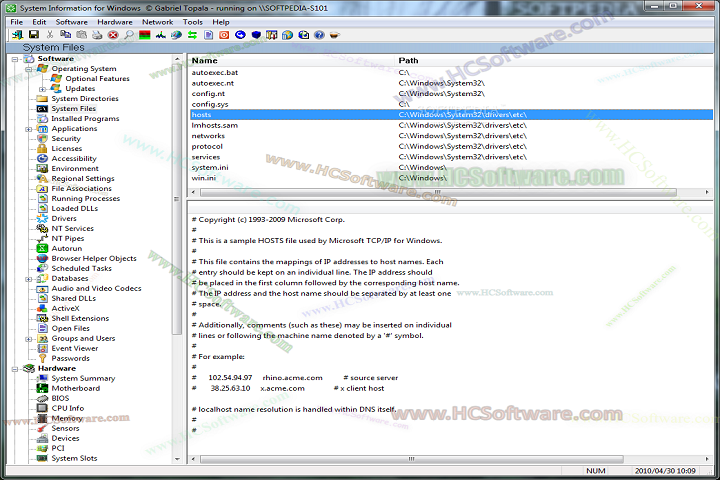This screenshot has height=480, width=720.
Task: Click the line graph toolbar icon
Action: (161, 35)
